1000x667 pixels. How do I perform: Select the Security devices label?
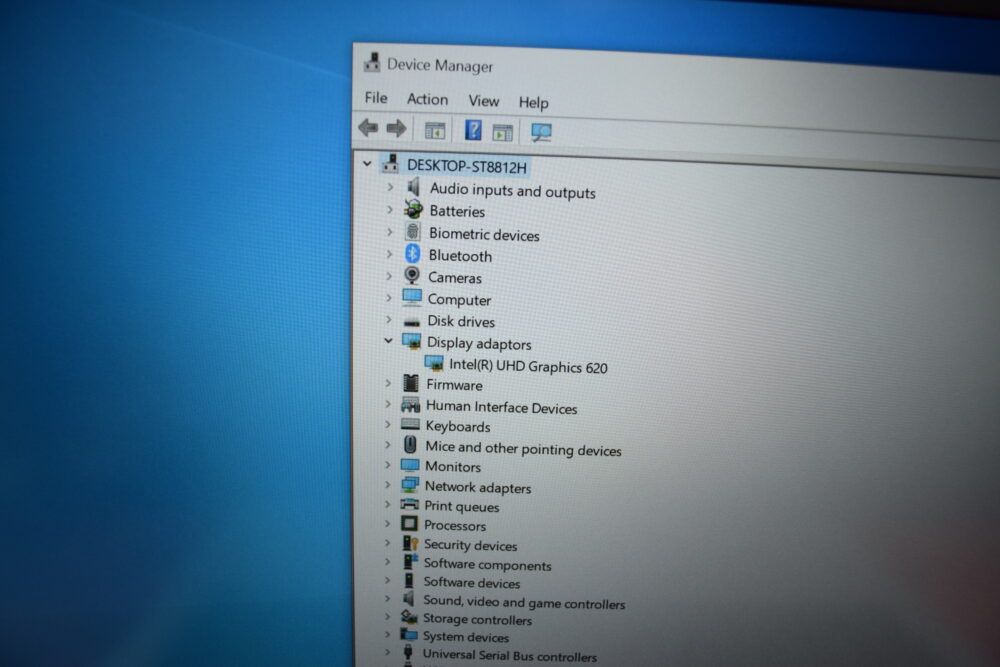click(471, 545)
